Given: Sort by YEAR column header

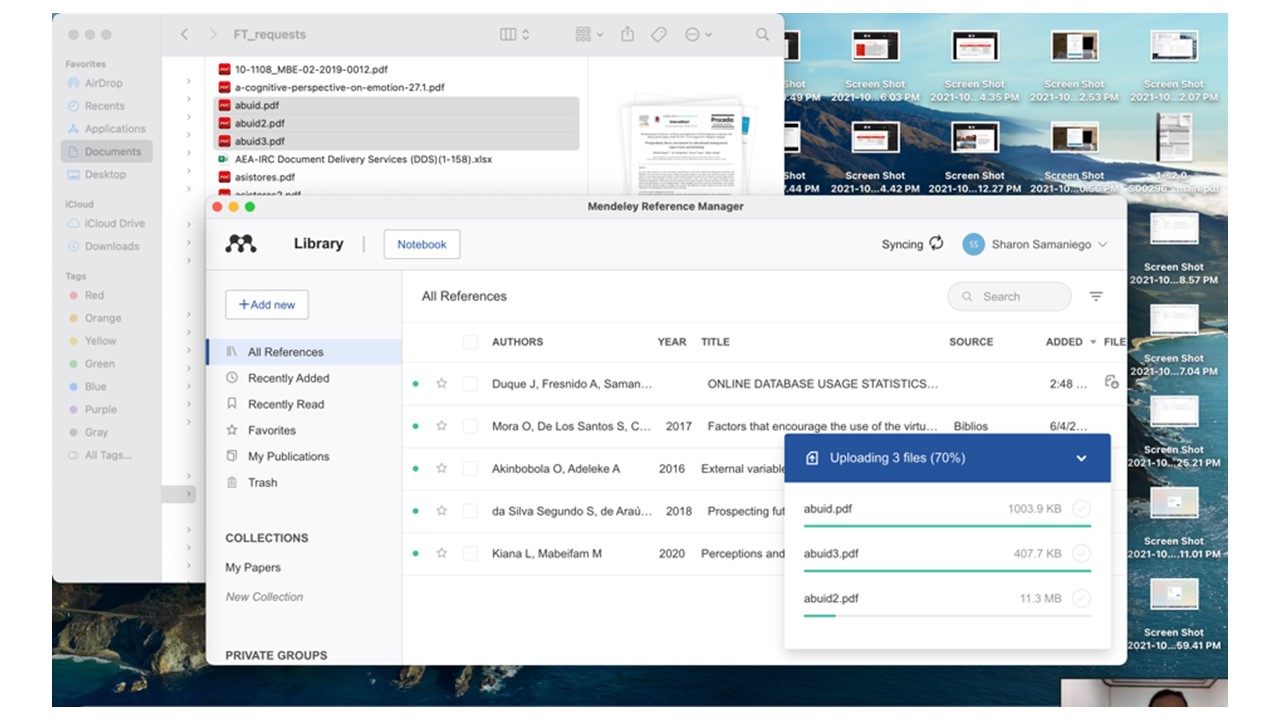Looking at the screenshot, I should (x=672, y=342).
